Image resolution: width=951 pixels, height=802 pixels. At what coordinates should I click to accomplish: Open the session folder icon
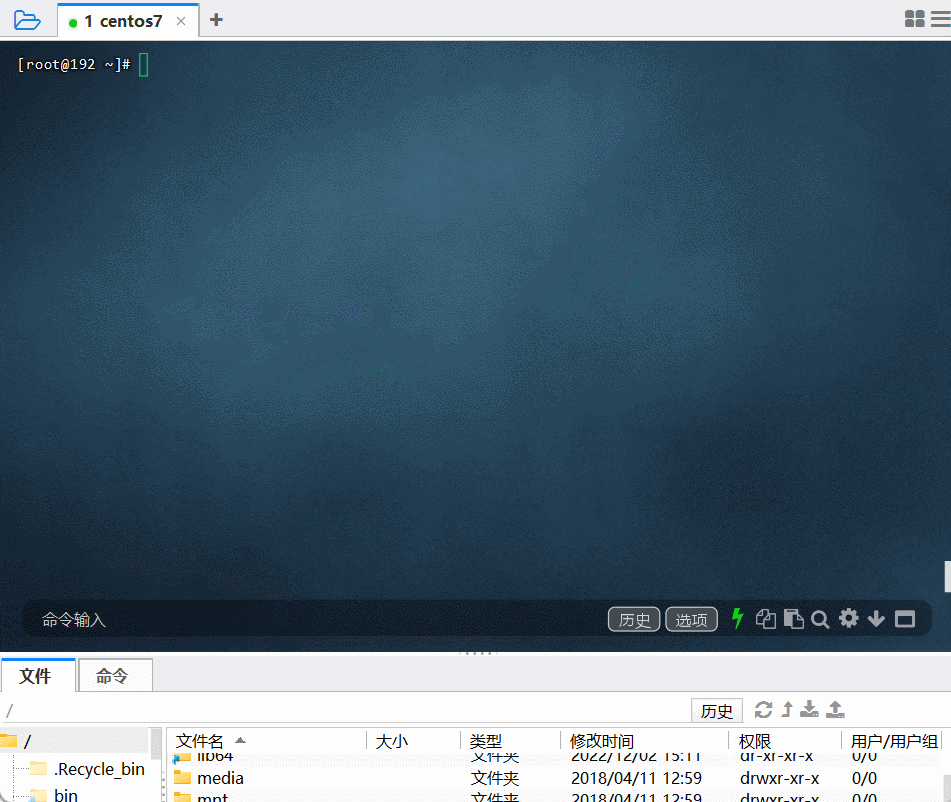click(27, 20)
